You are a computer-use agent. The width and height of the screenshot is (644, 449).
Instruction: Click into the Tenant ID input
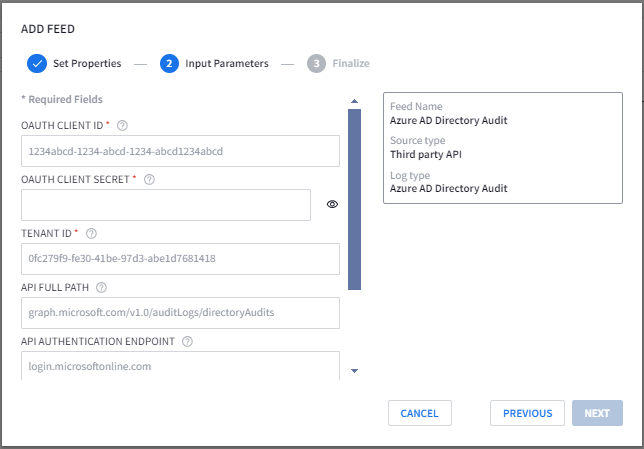(180, 259)
